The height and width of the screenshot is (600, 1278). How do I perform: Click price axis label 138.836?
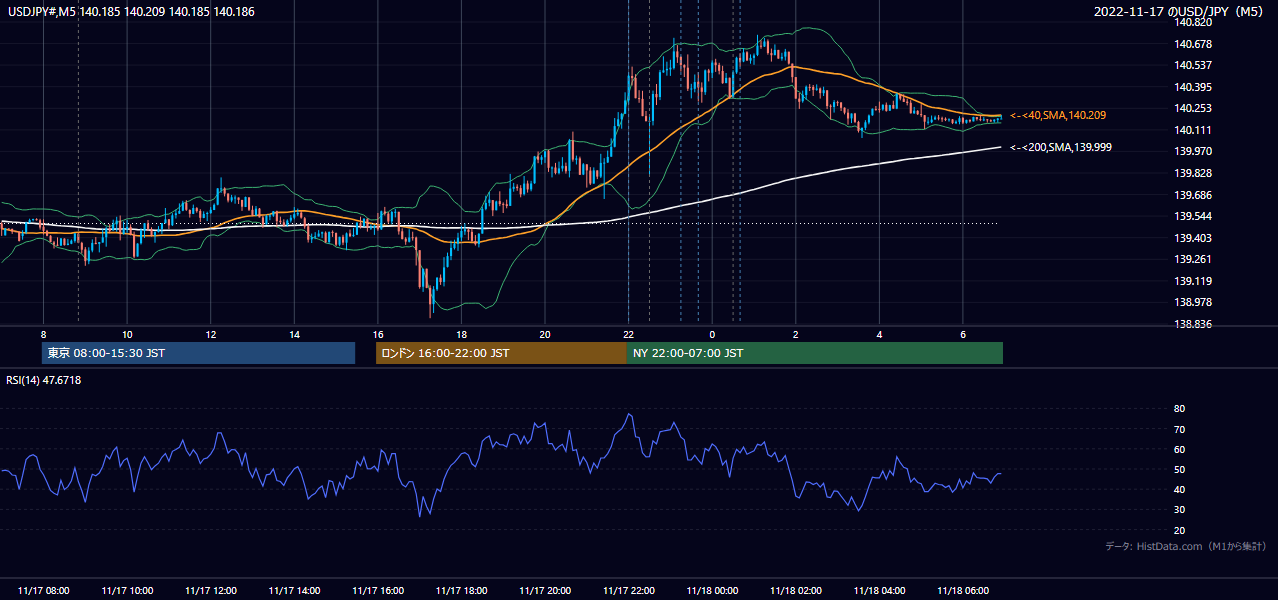point(1194,324)
